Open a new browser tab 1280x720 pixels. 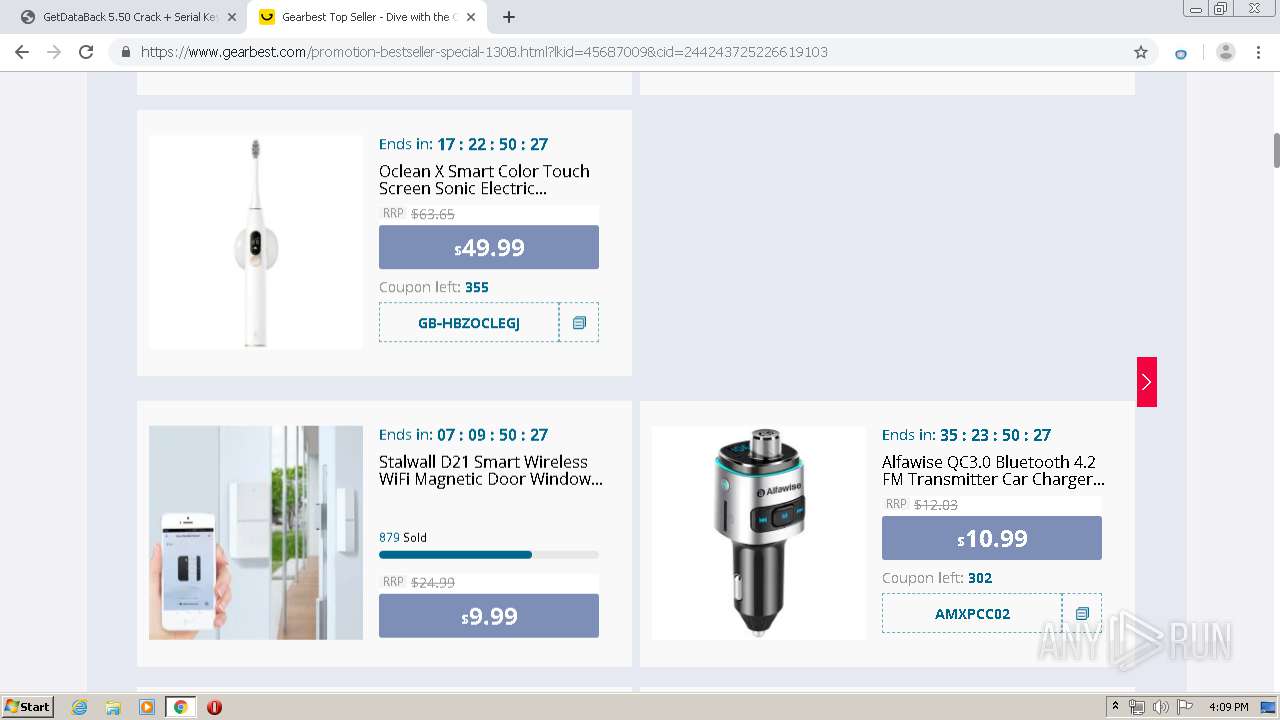click(509, 17)
